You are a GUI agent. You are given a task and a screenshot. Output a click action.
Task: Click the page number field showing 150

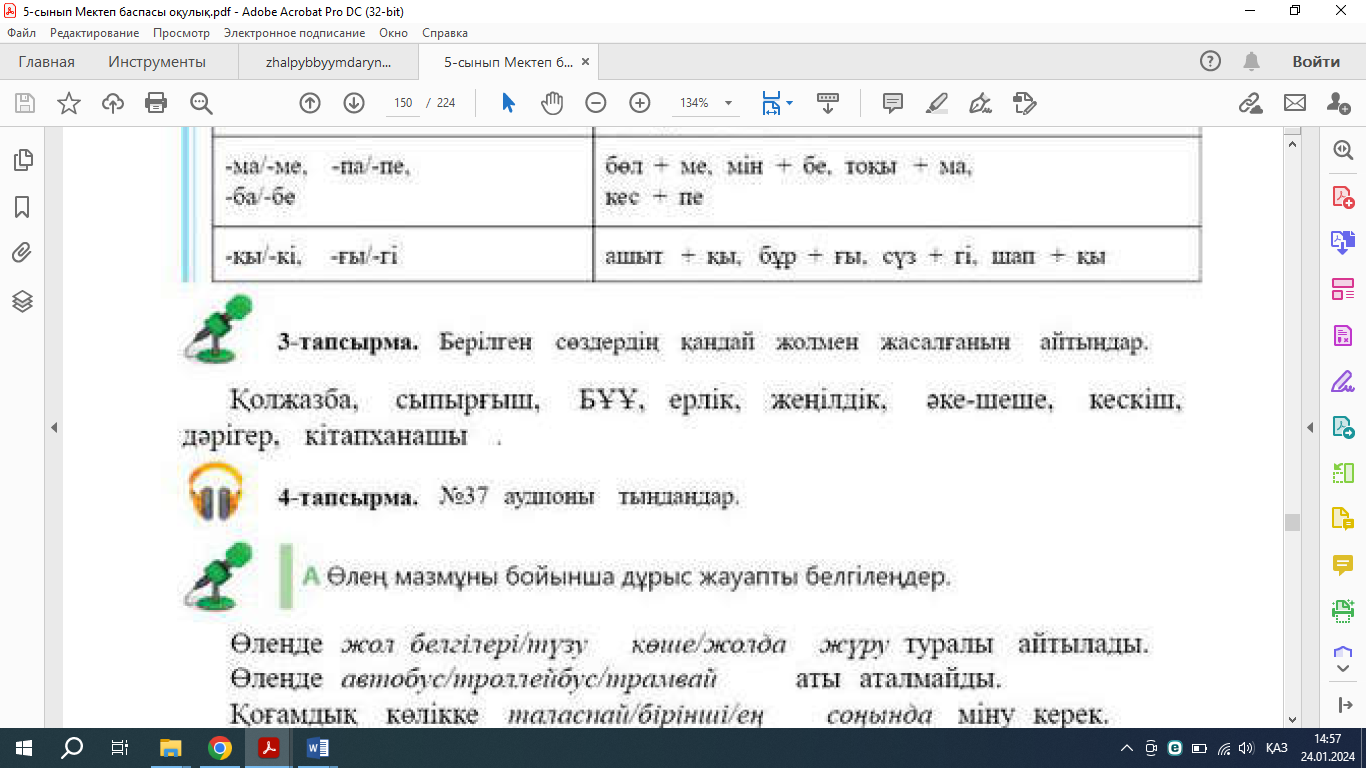pos(403,103)
